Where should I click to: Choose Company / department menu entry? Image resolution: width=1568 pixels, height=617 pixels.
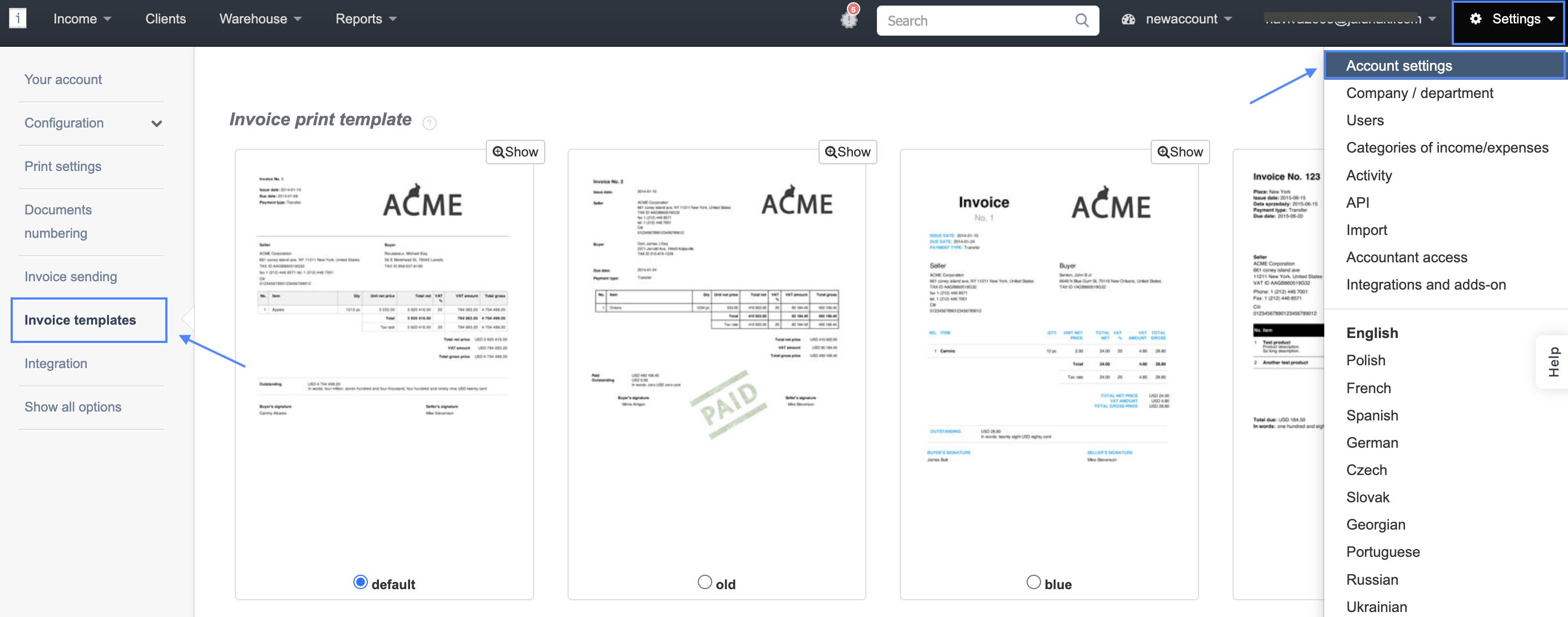(x=1419, y=92)
